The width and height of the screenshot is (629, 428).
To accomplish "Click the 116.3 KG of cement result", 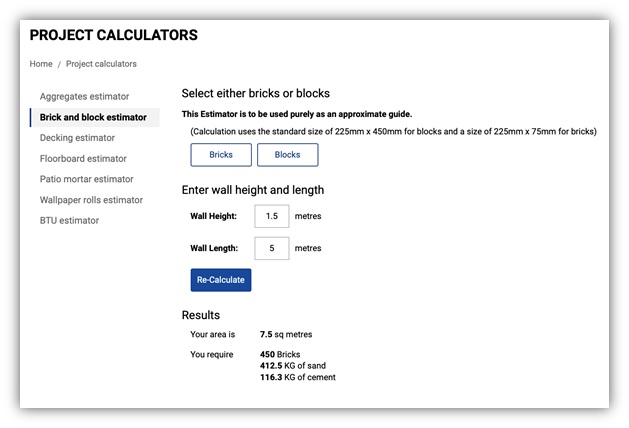I will coord(298,377).
